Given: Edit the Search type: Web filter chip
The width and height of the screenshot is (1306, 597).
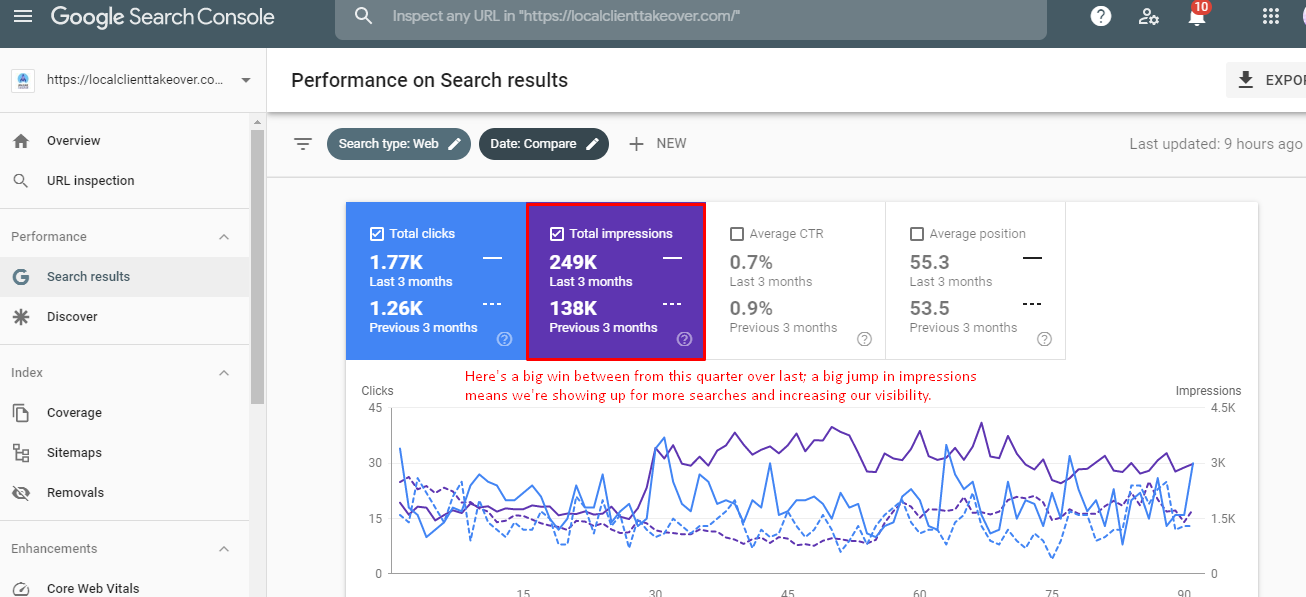Looking at the screenshot, I should tap(399, 144).
